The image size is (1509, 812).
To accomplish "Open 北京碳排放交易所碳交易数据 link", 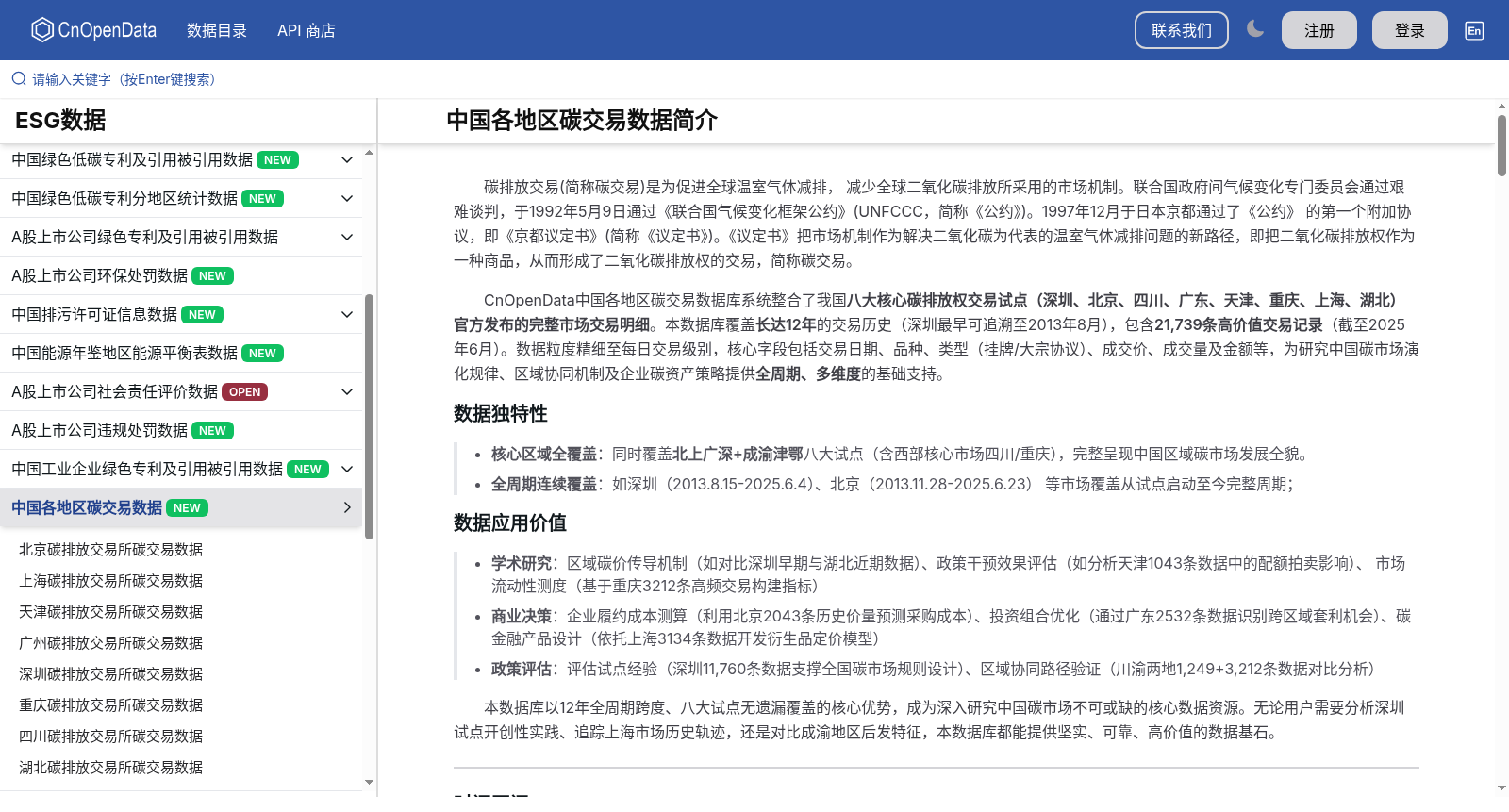I will pos(111,550).
